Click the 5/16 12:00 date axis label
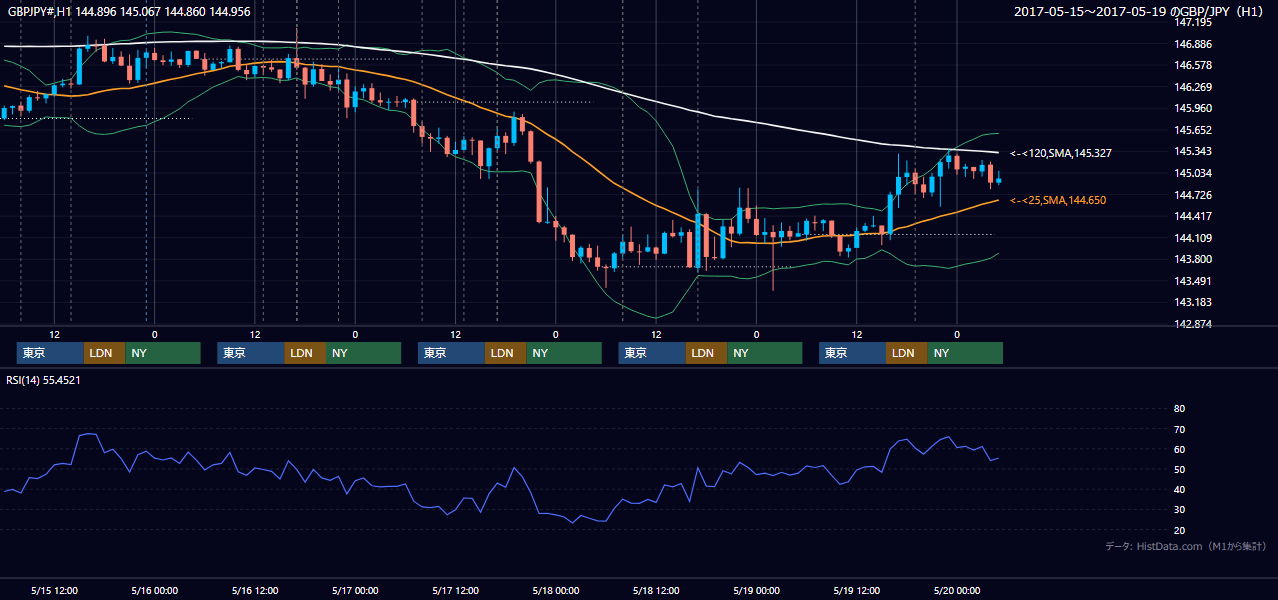This screenshot has width=1278, height=600. (x=255, y=590)
